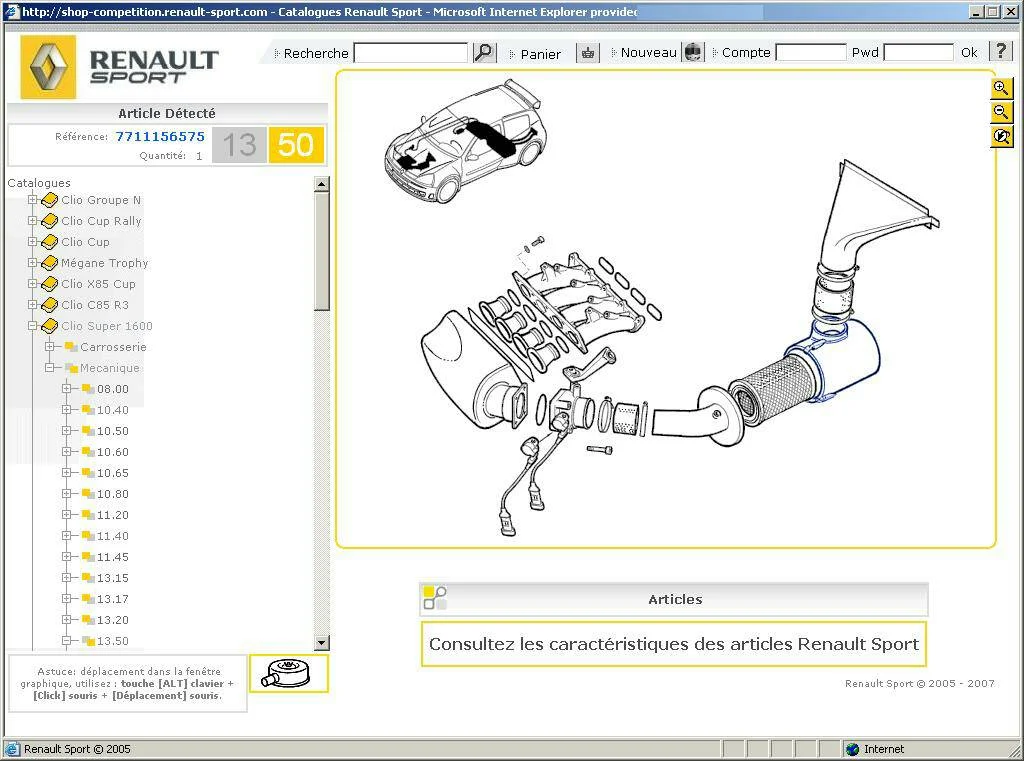Click the search magnifier icon next to Recherche
Viewport: 1024px width, 761px height.
click(x=484, y=52)
